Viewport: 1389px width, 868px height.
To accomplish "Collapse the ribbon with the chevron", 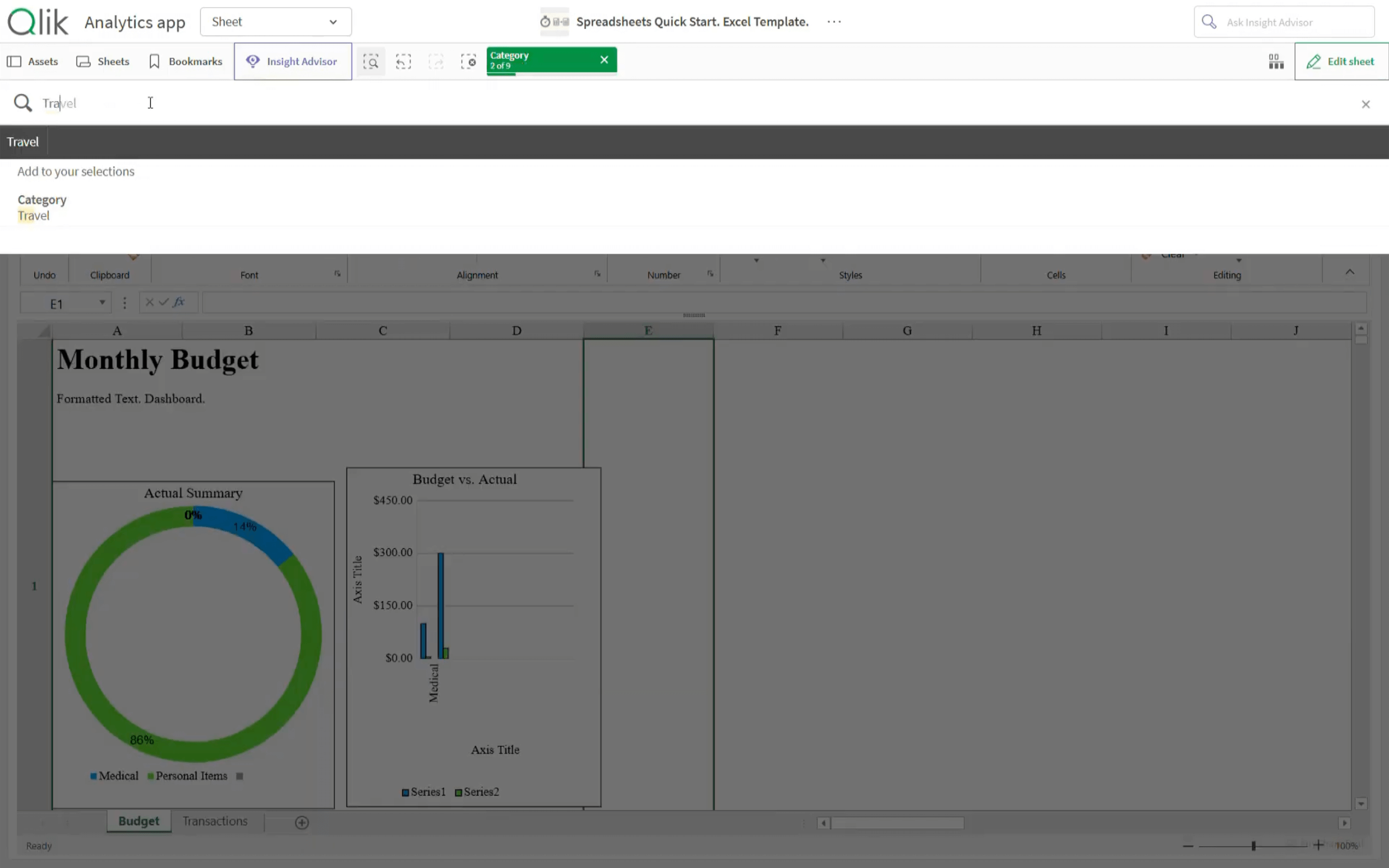I will point(1349,272).
